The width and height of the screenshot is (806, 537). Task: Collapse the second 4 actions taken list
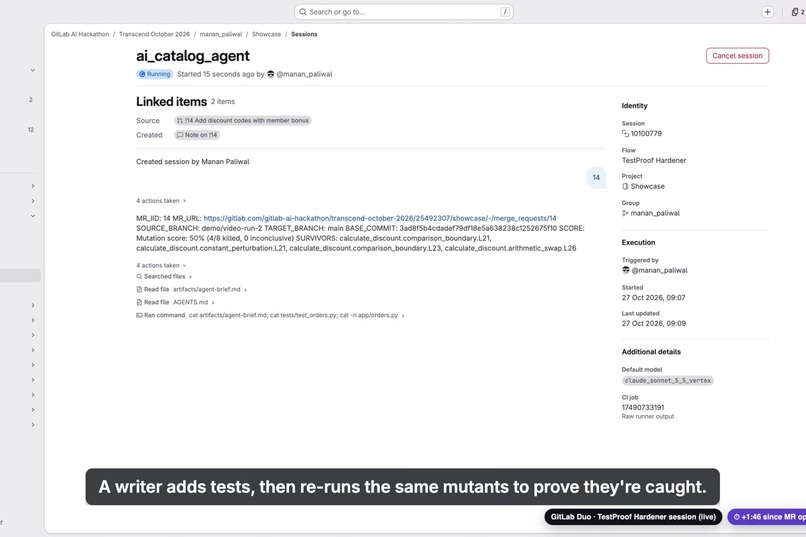coord(161,266)
